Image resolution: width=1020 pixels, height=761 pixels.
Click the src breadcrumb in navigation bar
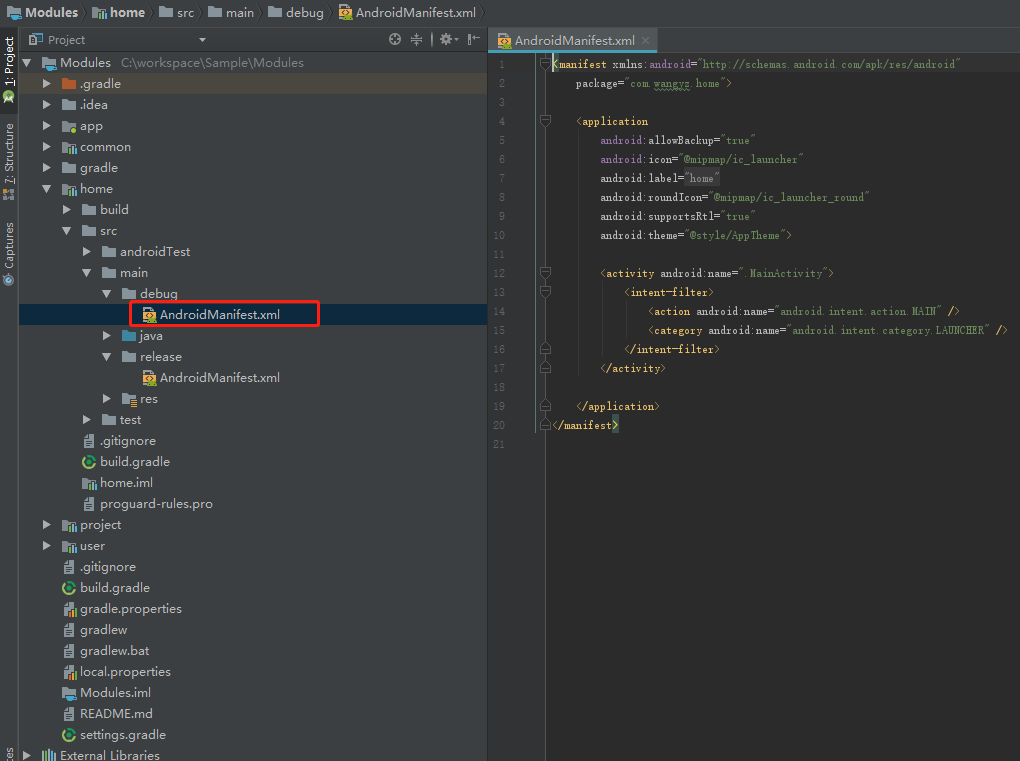pos(185,13)
